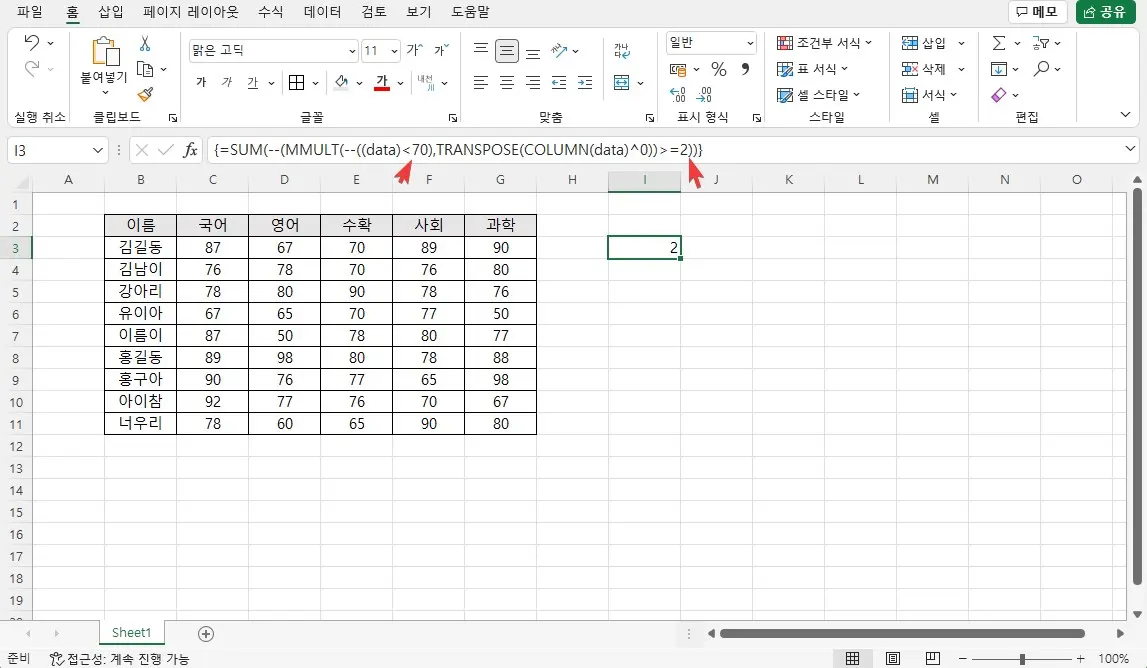Image resolution: width=1147 pixels, height=668 pixels.
Task: Click the zoom slider handle
Action: click(x=1022, y=659)
